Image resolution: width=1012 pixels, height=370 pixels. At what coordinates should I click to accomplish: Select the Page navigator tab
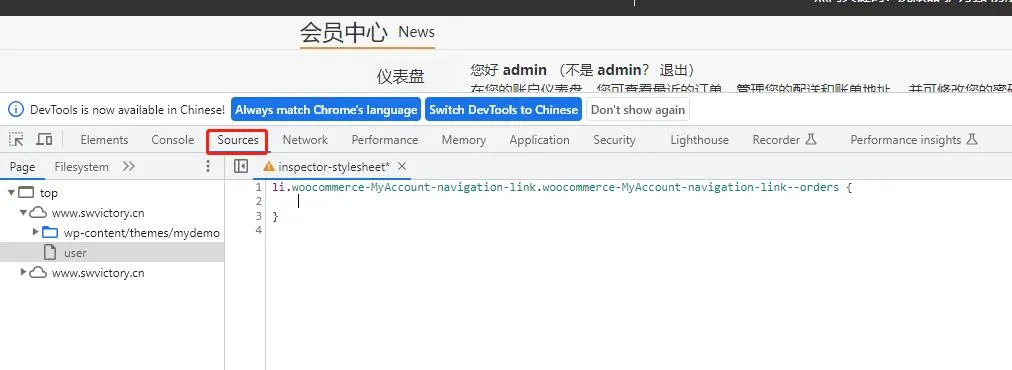pos(23,167)
